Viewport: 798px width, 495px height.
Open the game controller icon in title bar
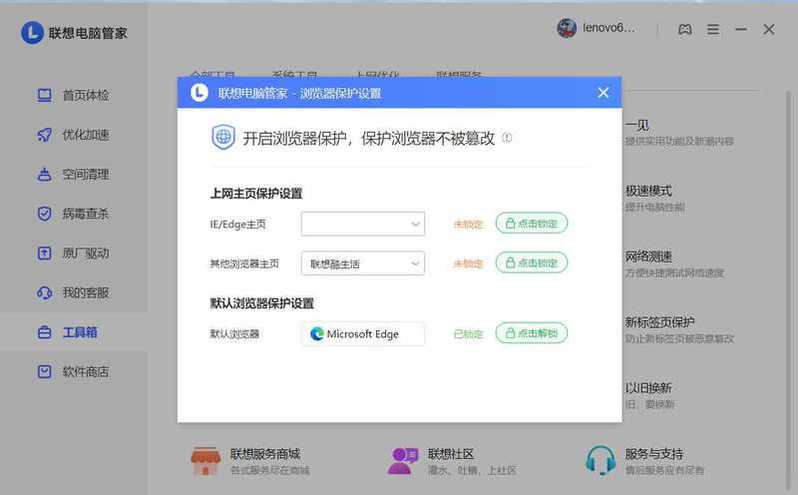point(685,30)
